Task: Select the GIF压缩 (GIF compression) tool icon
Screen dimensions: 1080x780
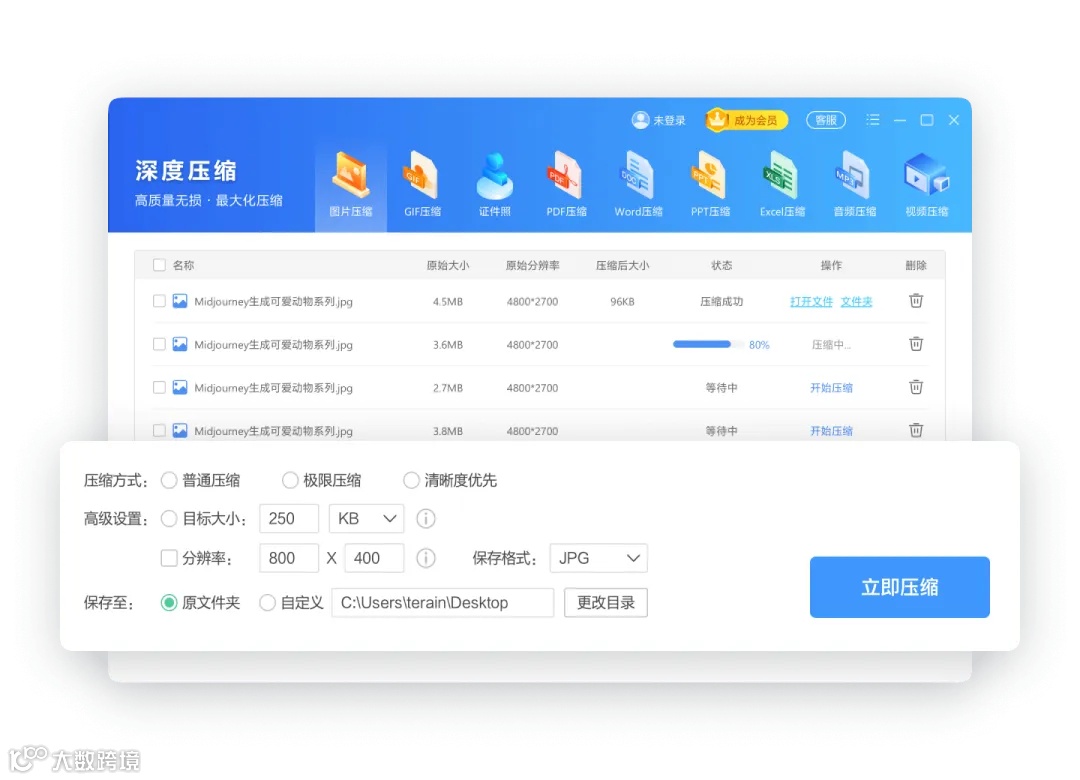Action: 421,180
